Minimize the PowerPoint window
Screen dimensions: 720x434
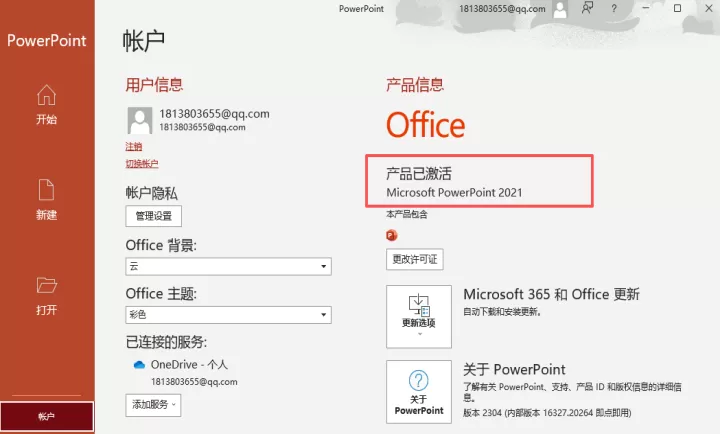click(646, 8)
